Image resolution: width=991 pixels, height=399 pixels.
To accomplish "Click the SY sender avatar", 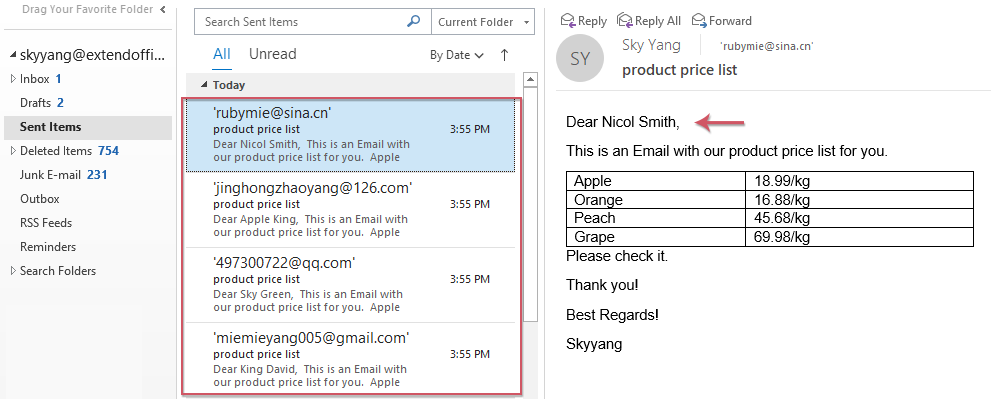I will 580,59.
